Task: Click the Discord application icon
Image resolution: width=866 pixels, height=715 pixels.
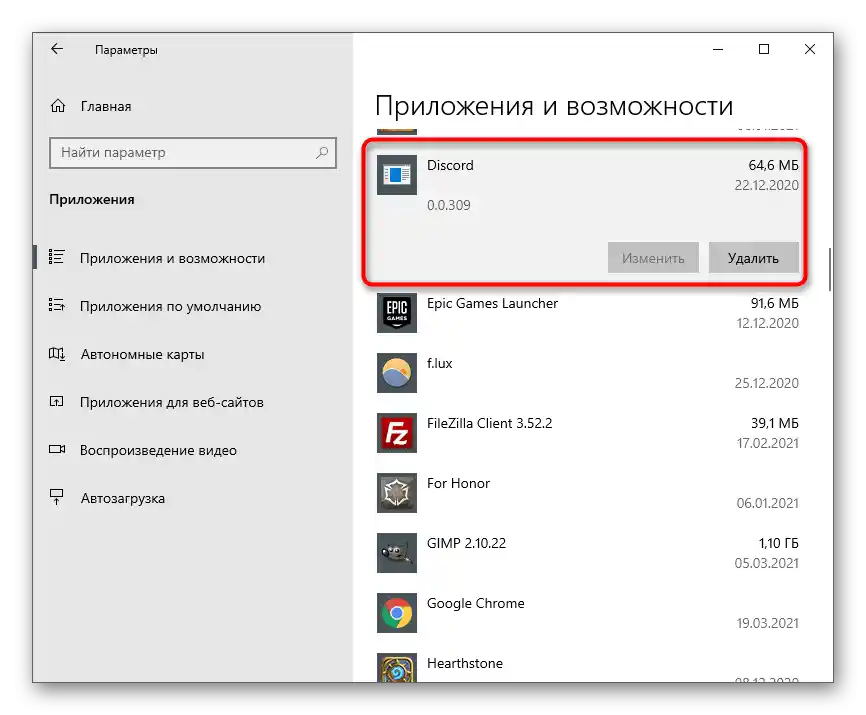Action: coord(397,175)
